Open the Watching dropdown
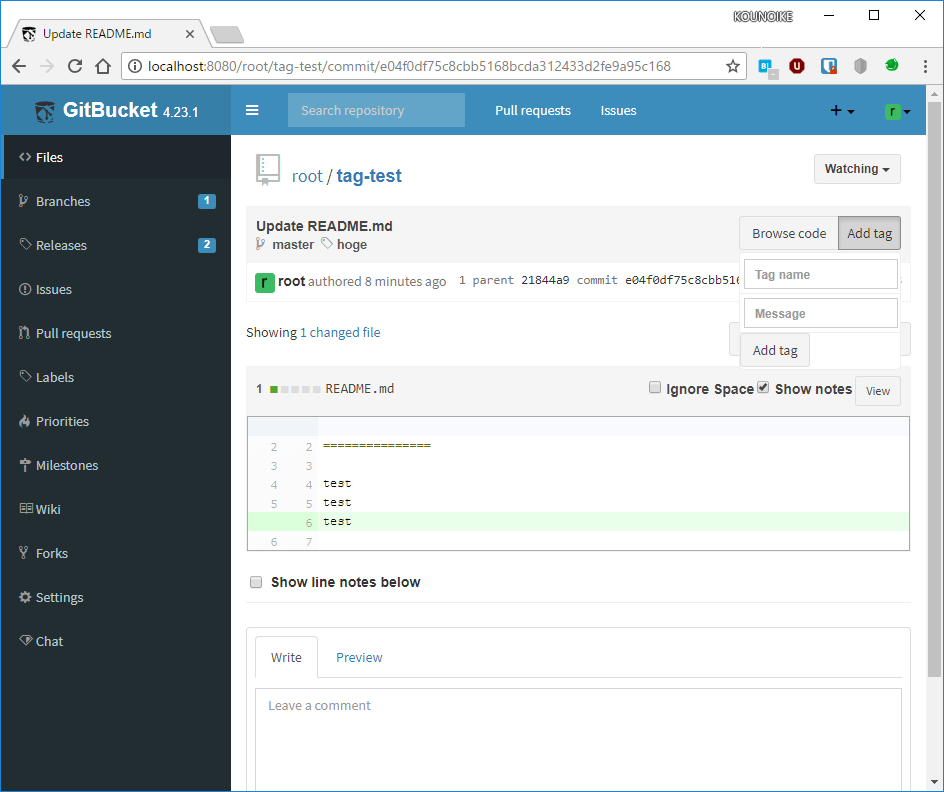The width and height of the screenshot is (944, 792). click(x=857, y=169)
